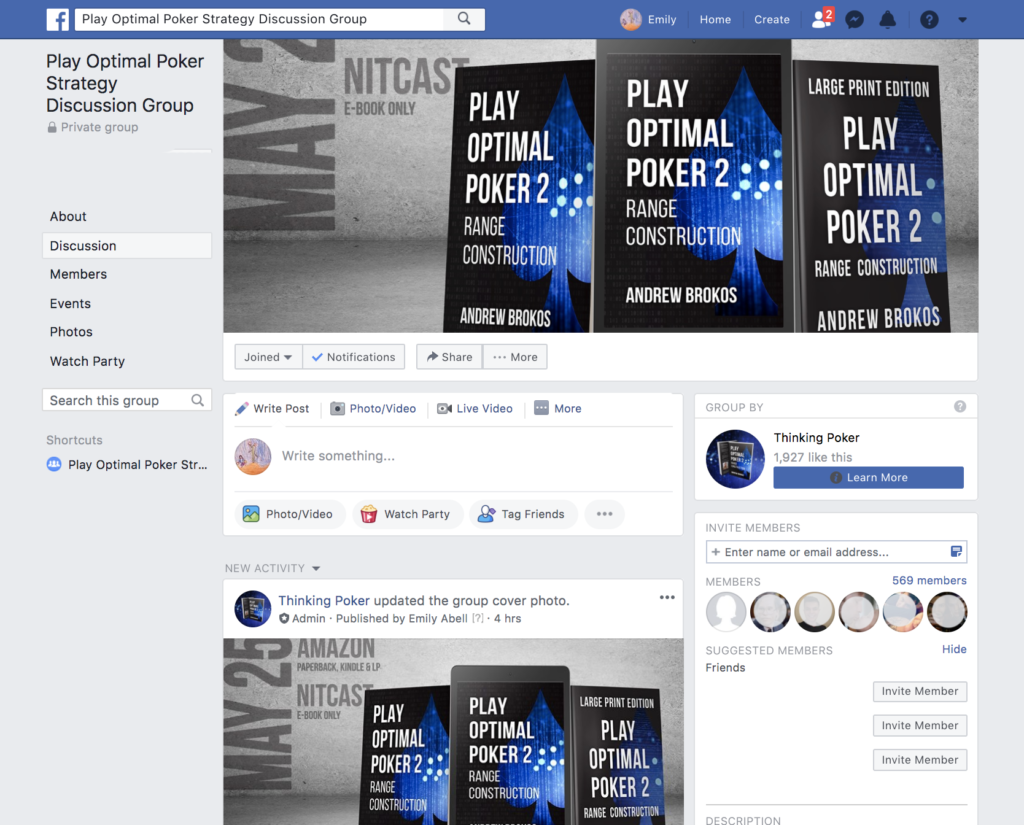Click the Watch Party popcorn icon
1024x825 pixels.
coord(369,514)
